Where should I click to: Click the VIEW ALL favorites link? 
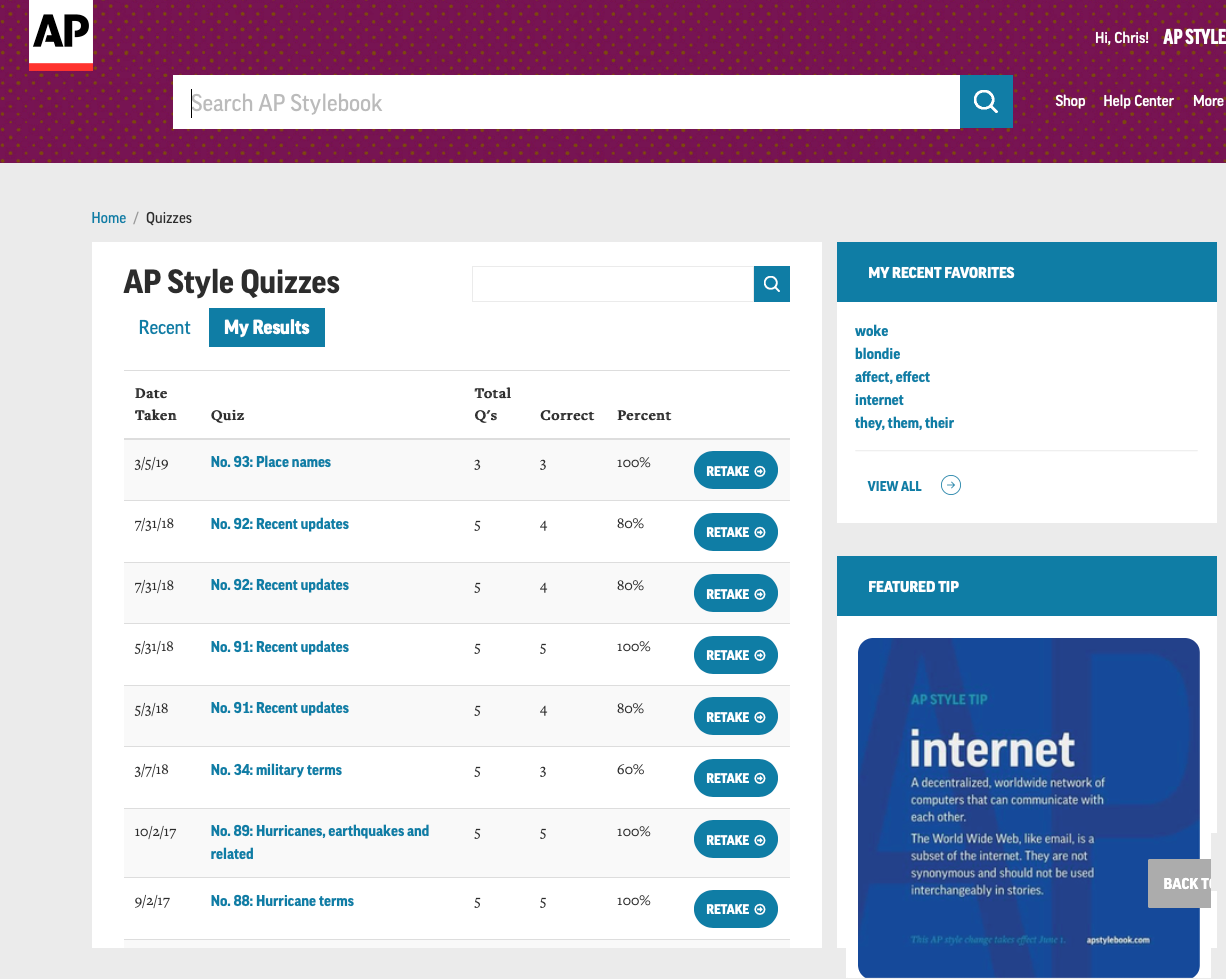coord(895,486)
